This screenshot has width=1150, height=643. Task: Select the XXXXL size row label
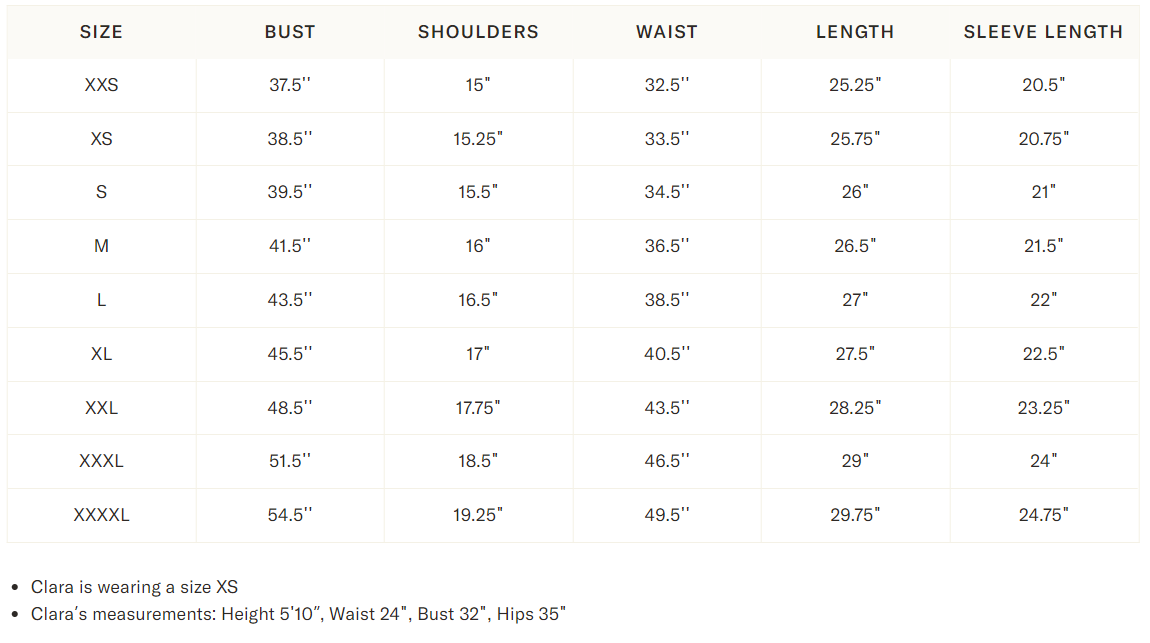(101, 515)
